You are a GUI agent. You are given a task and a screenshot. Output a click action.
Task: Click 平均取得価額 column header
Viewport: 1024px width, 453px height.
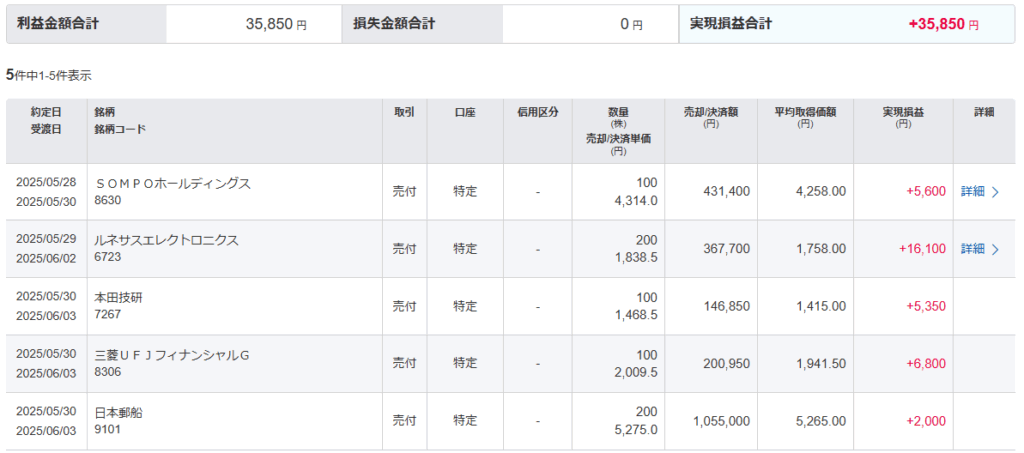tap(805, 112)
